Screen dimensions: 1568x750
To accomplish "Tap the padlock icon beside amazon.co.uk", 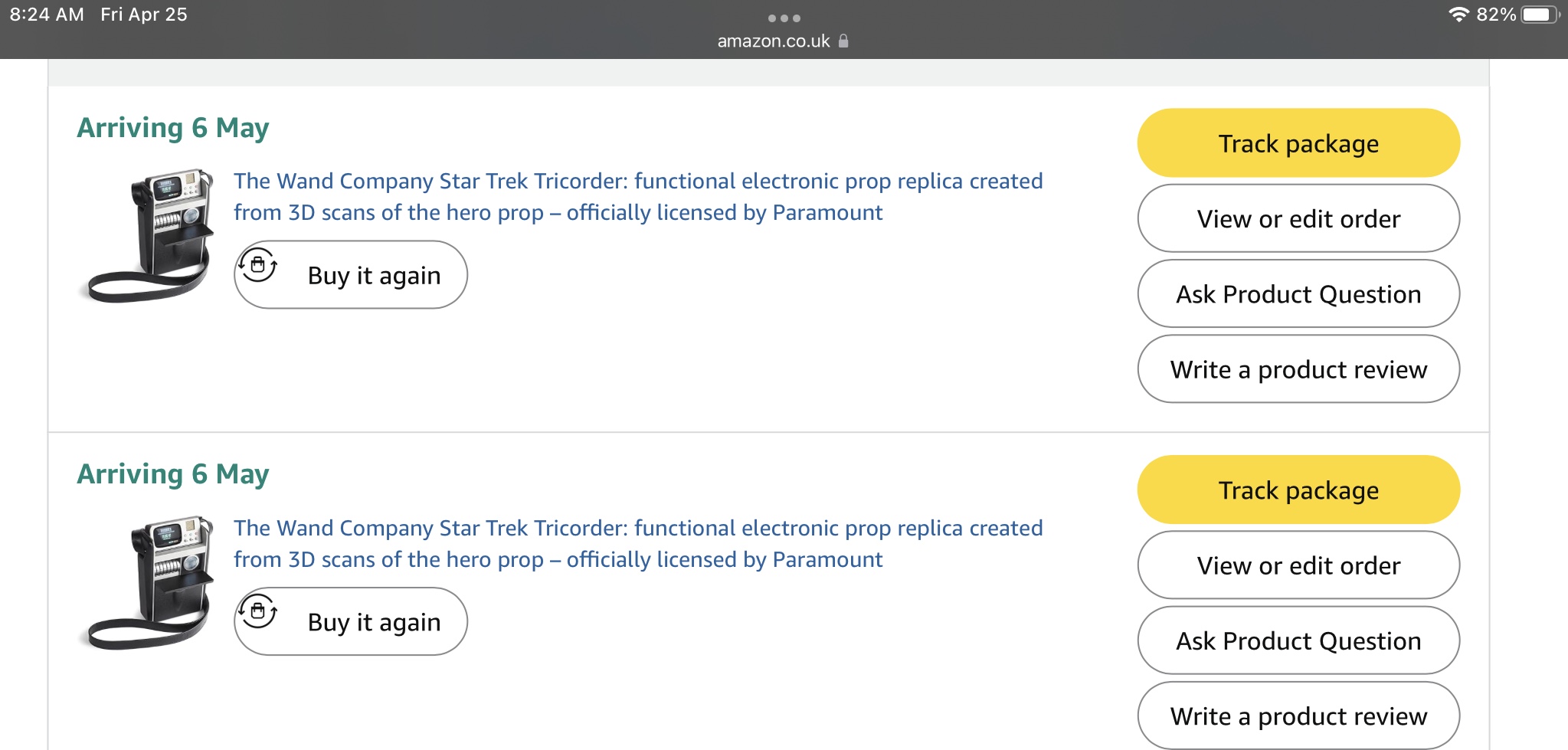I will (843, 41).
